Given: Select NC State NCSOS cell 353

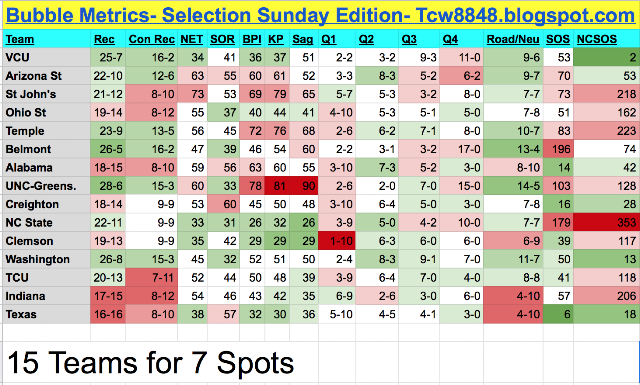Looking at the screenshot, I should [x=607, y=223].
